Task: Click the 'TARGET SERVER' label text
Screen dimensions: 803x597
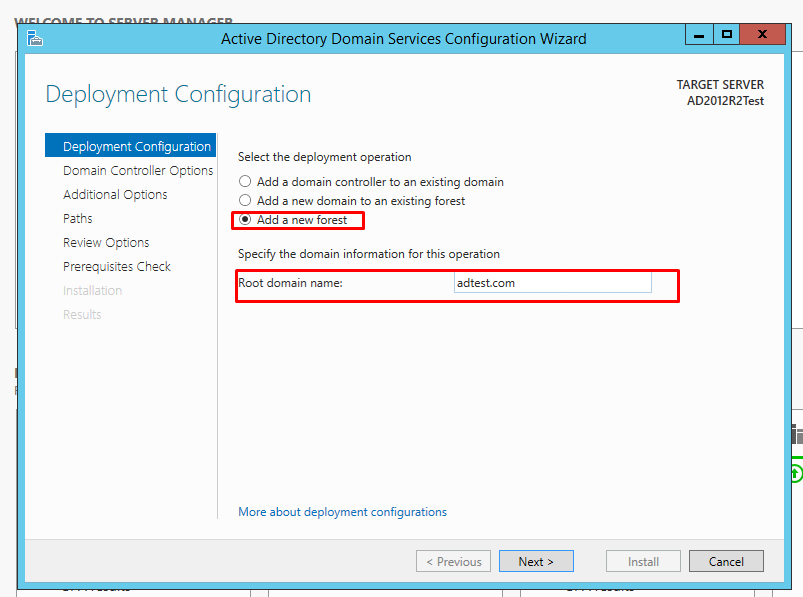Action: (720, 84)
